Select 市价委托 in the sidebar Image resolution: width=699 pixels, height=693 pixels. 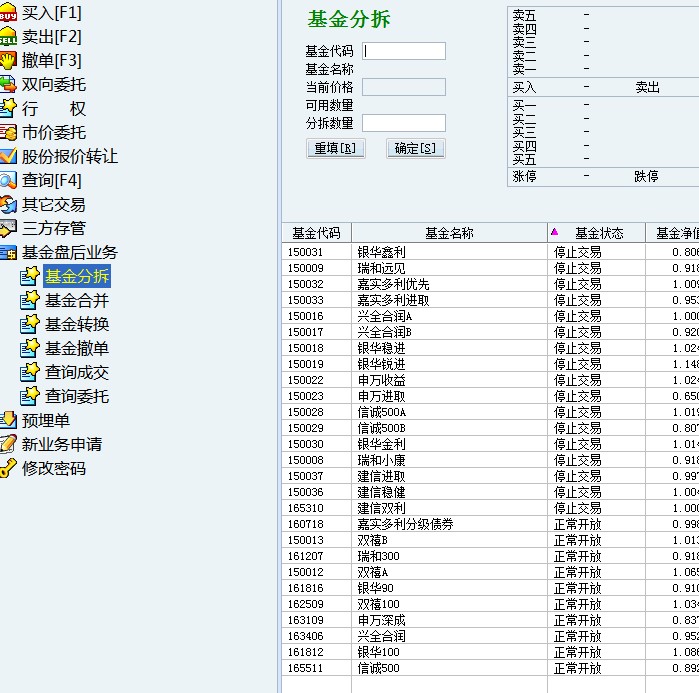[54, 132]
